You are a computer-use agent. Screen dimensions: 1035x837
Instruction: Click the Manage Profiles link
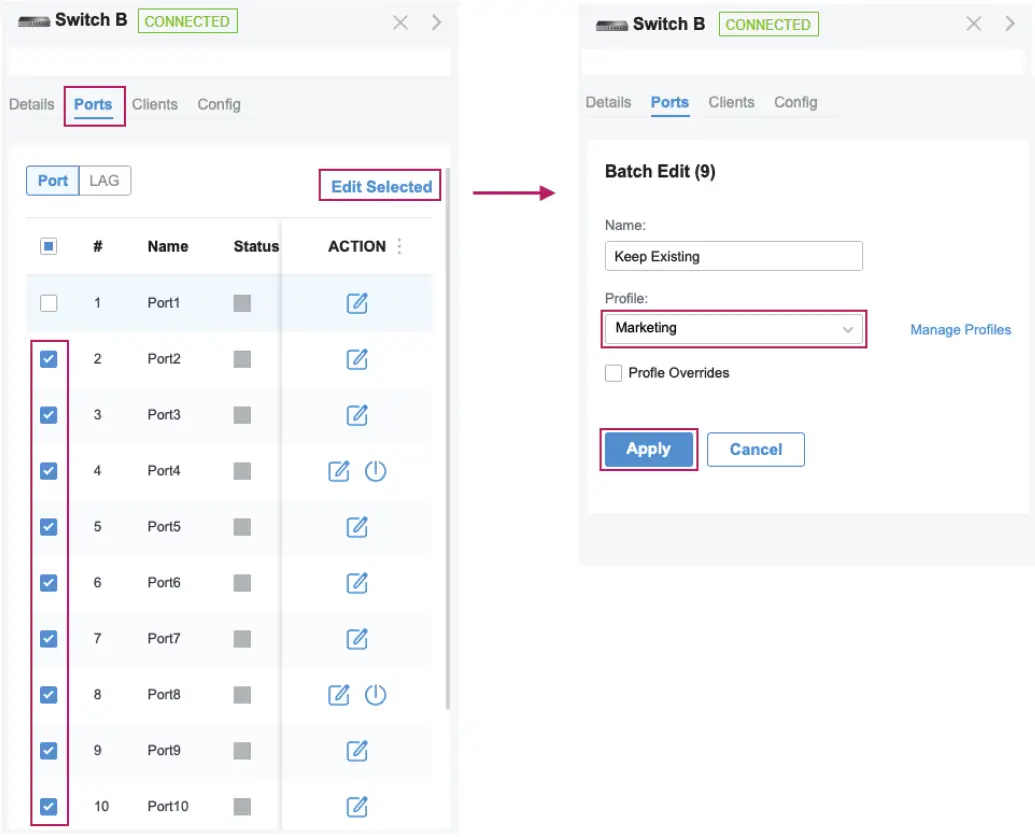[960, 329]
